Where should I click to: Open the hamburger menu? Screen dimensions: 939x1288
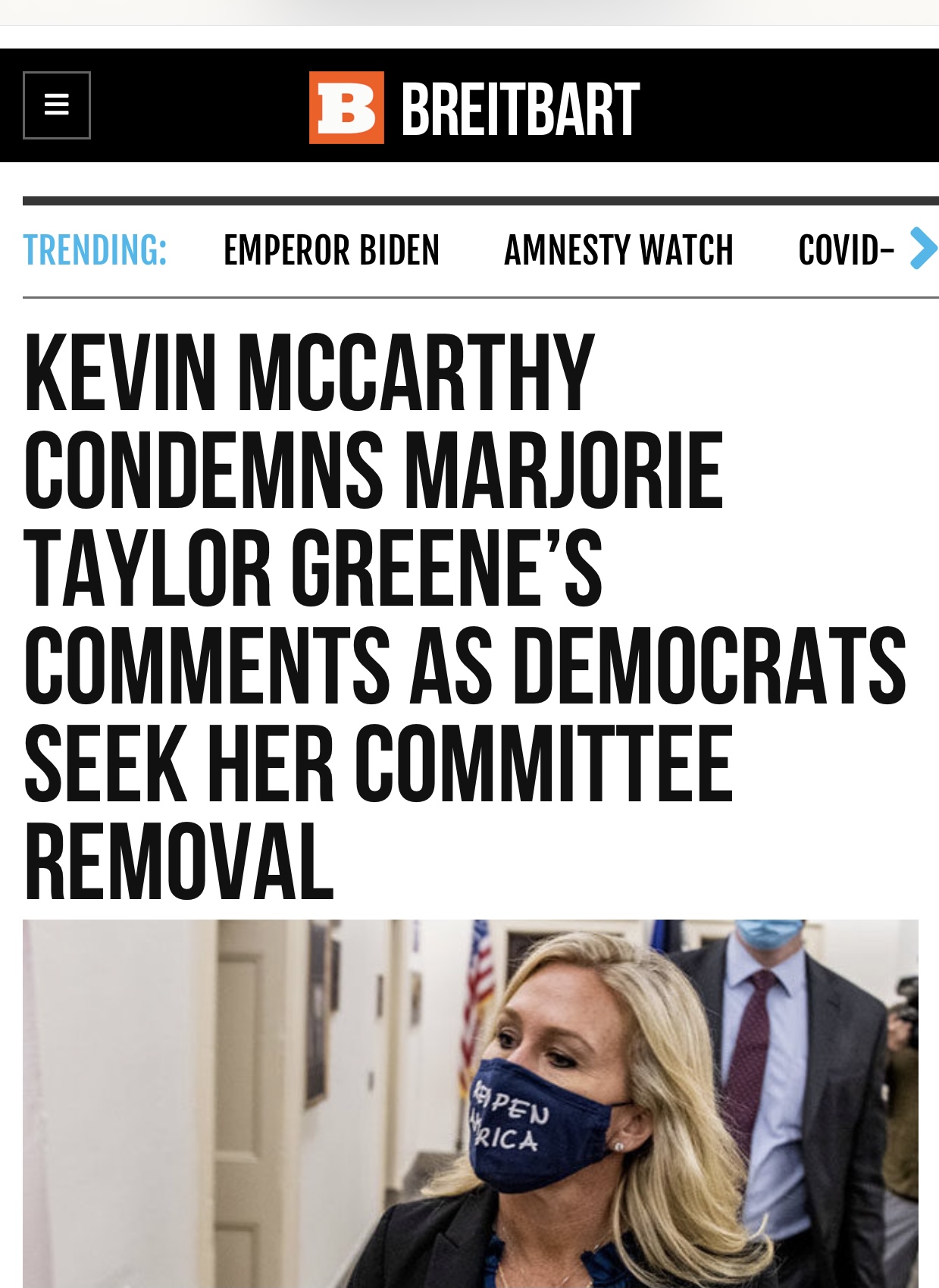tap(57, 105)
